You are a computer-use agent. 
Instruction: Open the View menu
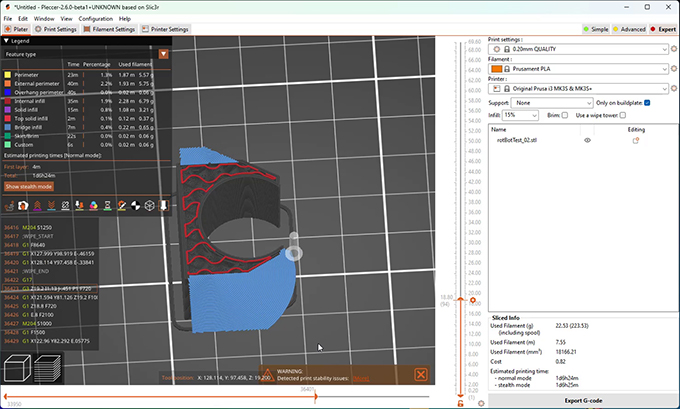tap(66, 19)
